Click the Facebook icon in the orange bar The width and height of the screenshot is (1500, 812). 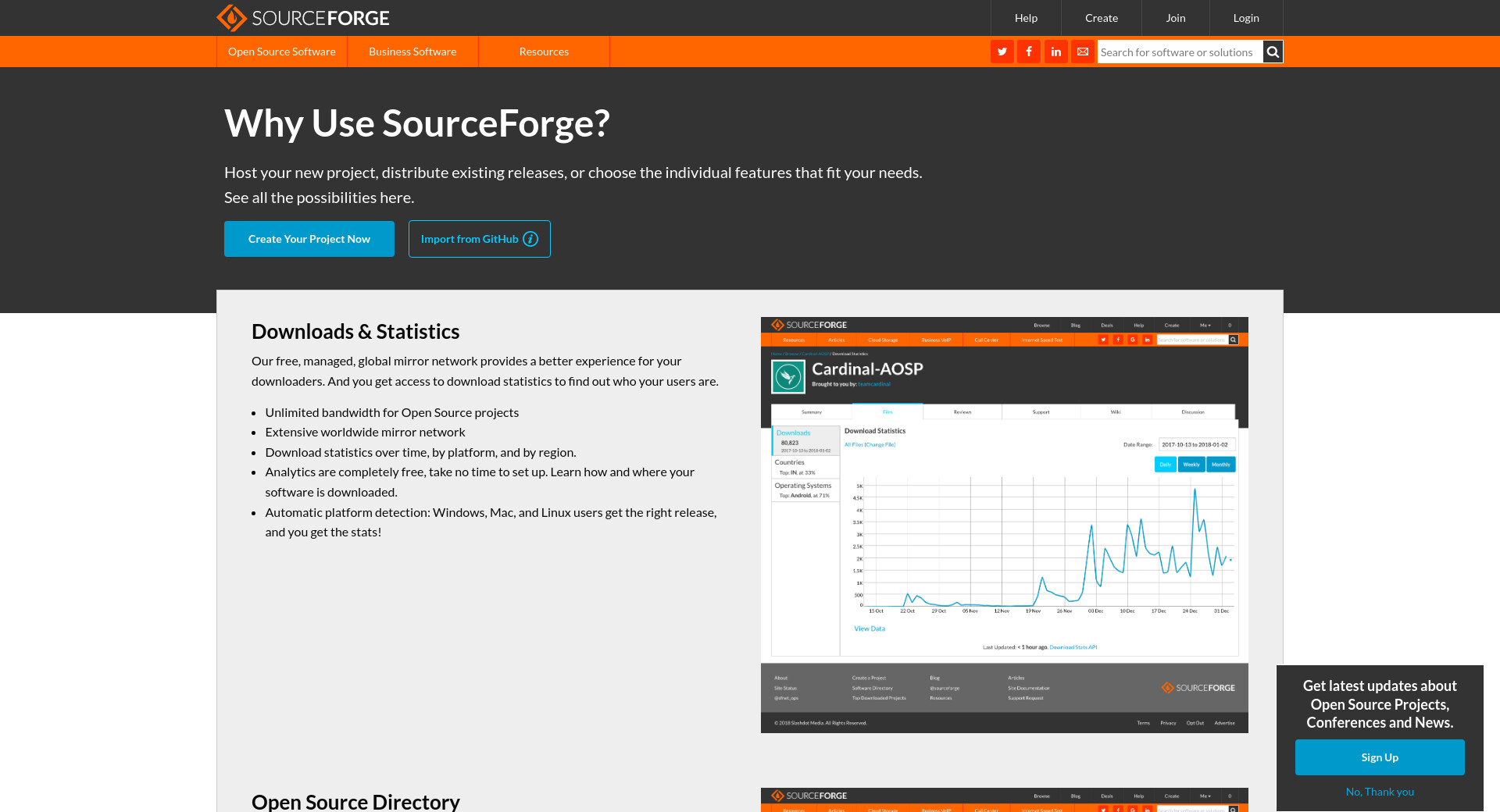[x=1029, y=52]
